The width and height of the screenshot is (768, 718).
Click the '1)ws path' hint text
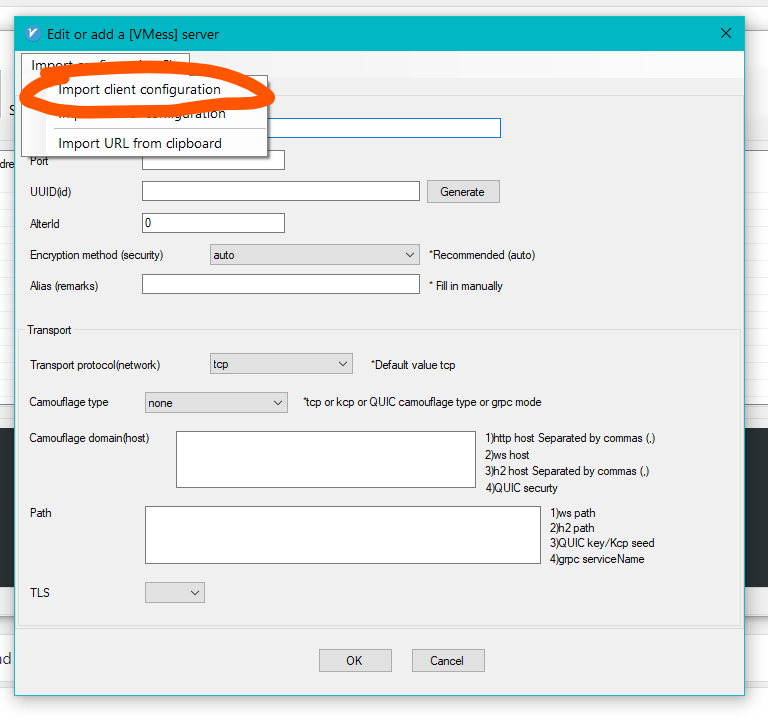[573, 513]
